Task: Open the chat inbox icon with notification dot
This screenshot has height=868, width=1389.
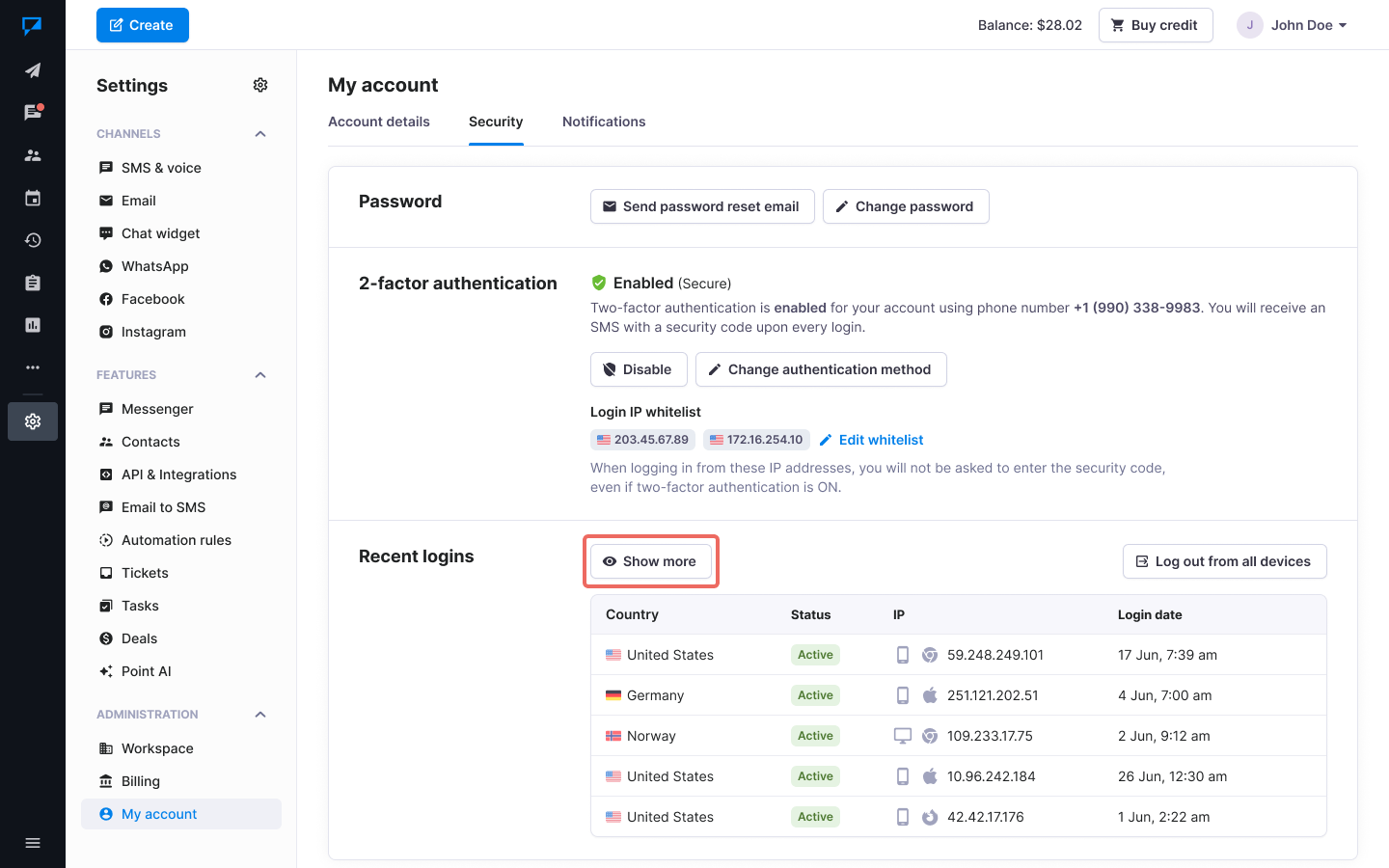Action: (x=33, y=113)
